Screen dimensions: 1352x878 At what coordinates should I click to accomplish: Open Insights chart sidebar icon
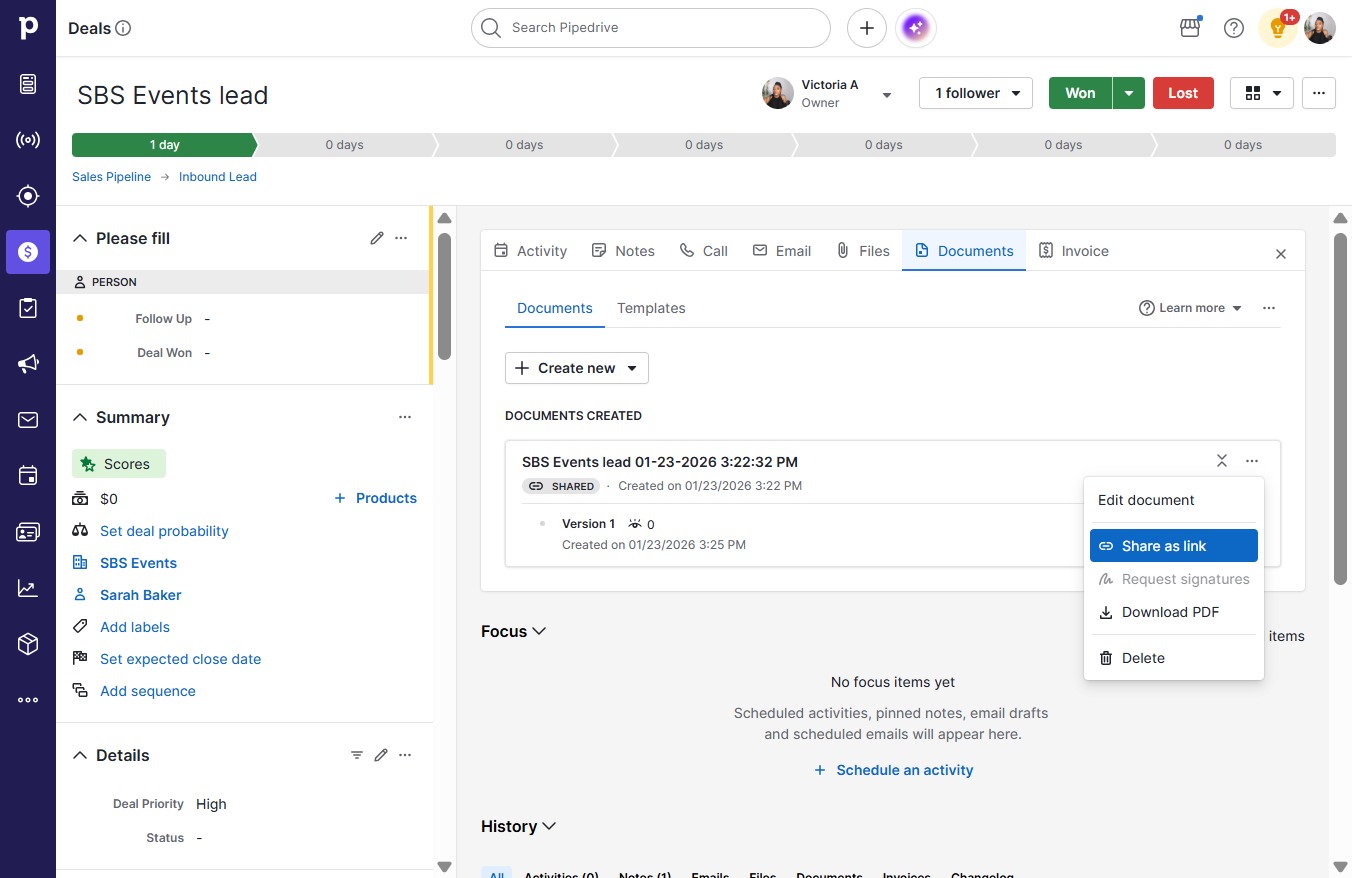pyautogui.click(x=28, y=588)
